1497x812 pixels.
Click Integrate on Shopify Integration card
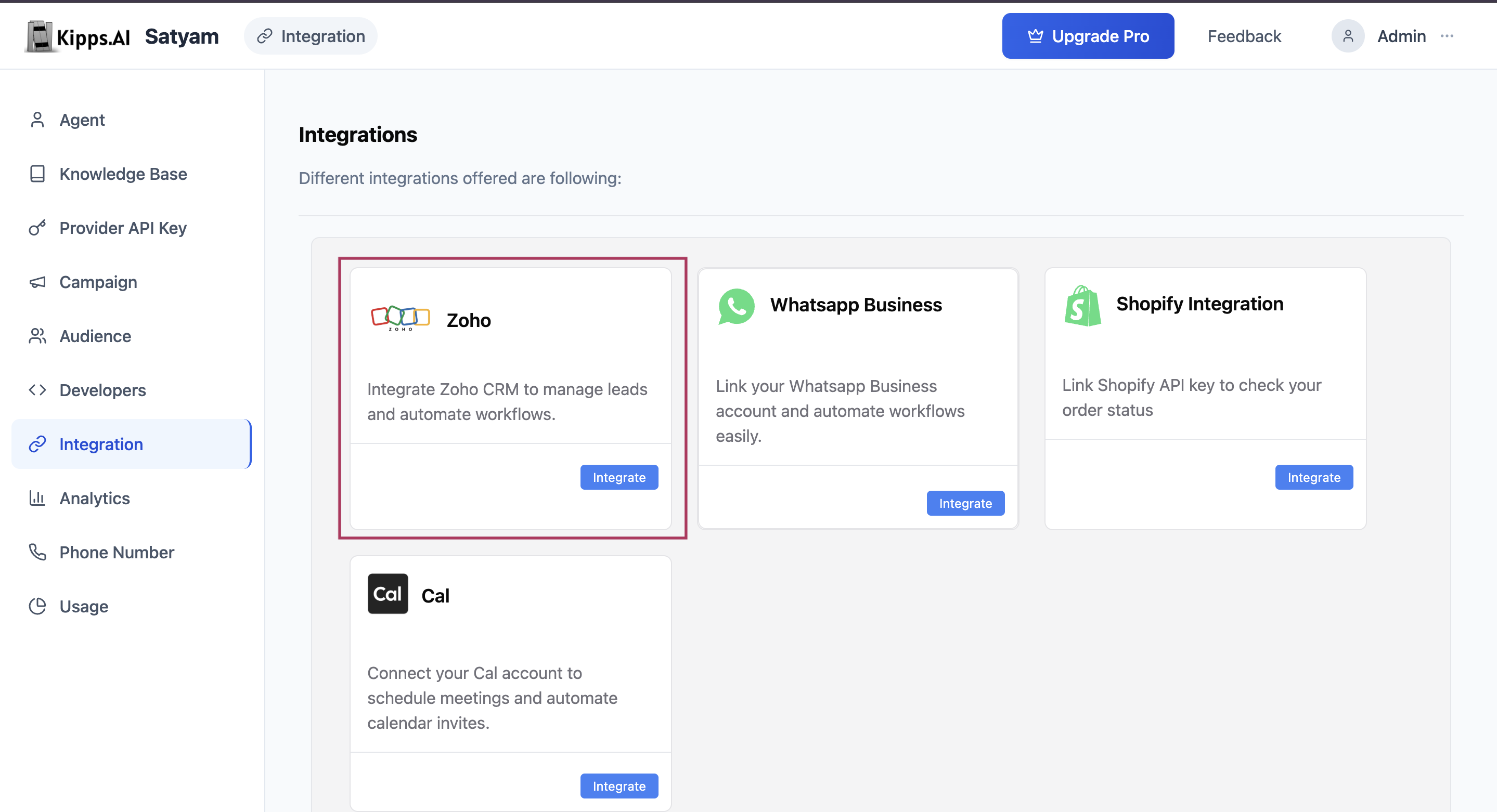coord(1314,477)
